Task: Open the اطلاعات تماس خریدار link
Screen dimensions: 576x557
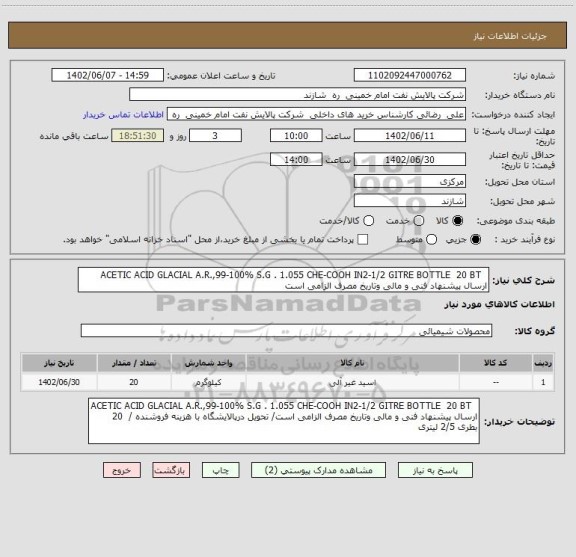Action: click(x=123, y=115)
